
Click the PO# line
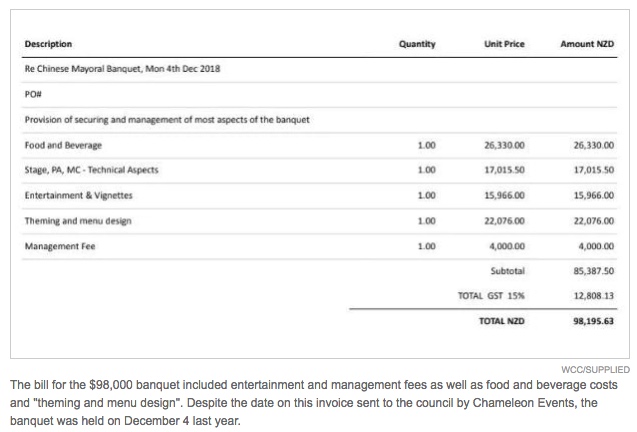[34, 95]
